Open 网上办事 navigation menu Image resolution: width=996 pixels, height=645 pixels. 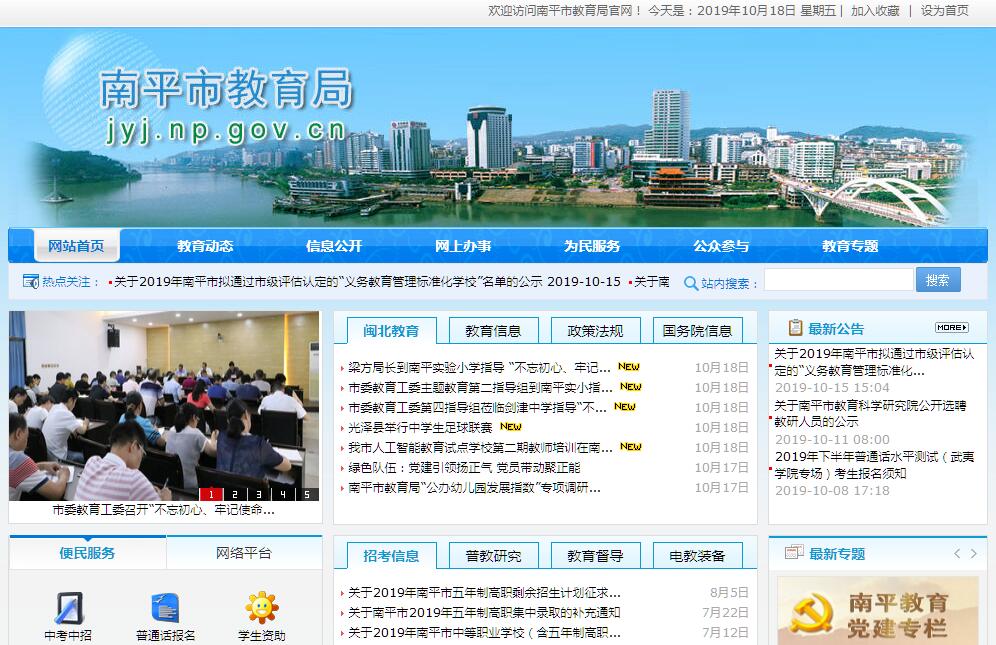(463, 246)
